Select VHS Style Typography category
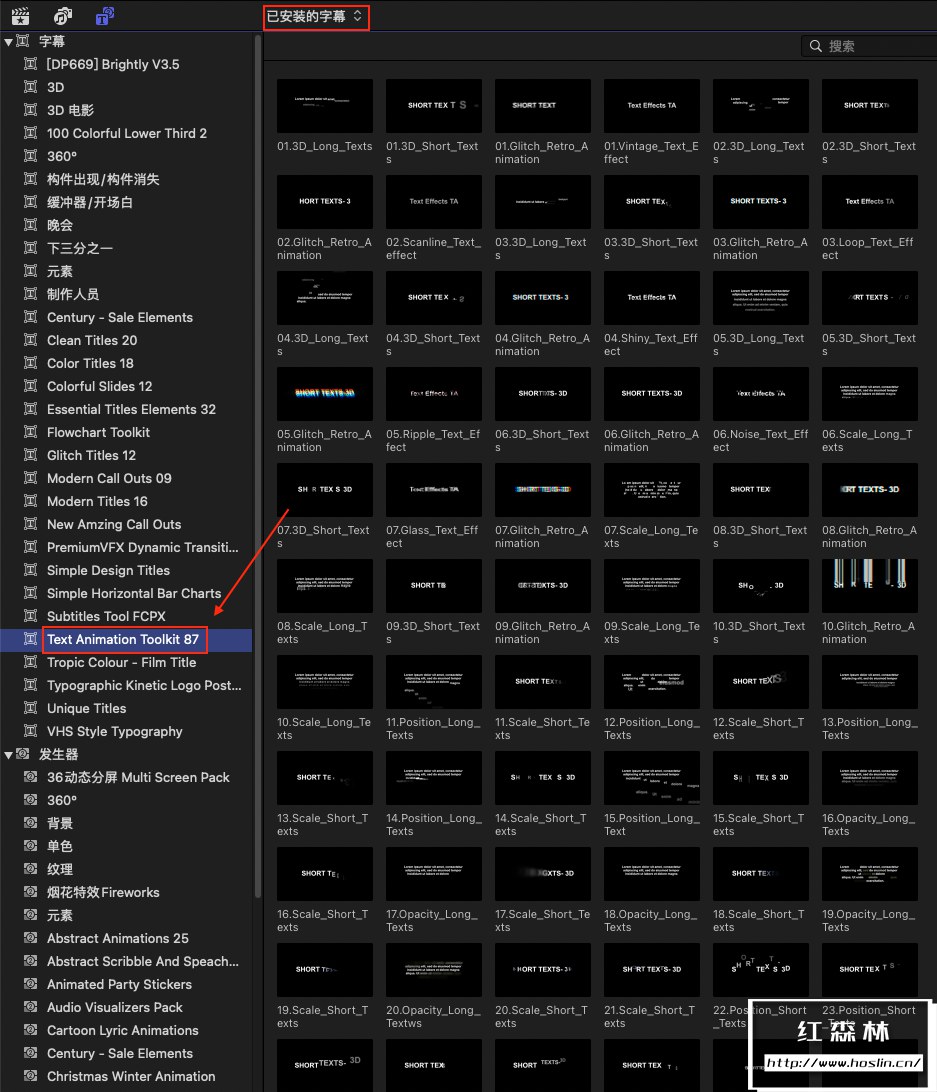Viewport: 937px width, 1092px height. (114, 731)
